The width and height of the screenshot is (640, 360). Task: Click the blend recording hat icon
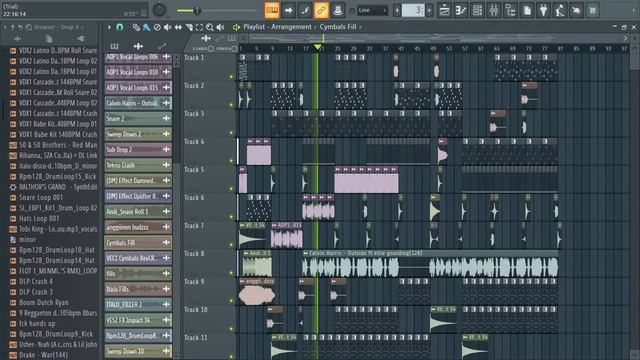tap(338, 11)
